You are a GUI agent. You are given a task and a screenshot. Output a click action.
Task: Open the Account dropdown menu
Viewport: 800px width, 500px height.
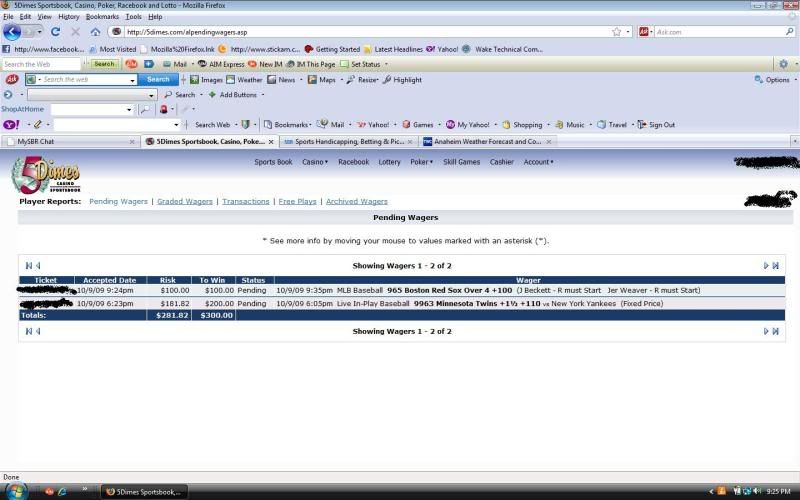[538, 162]
